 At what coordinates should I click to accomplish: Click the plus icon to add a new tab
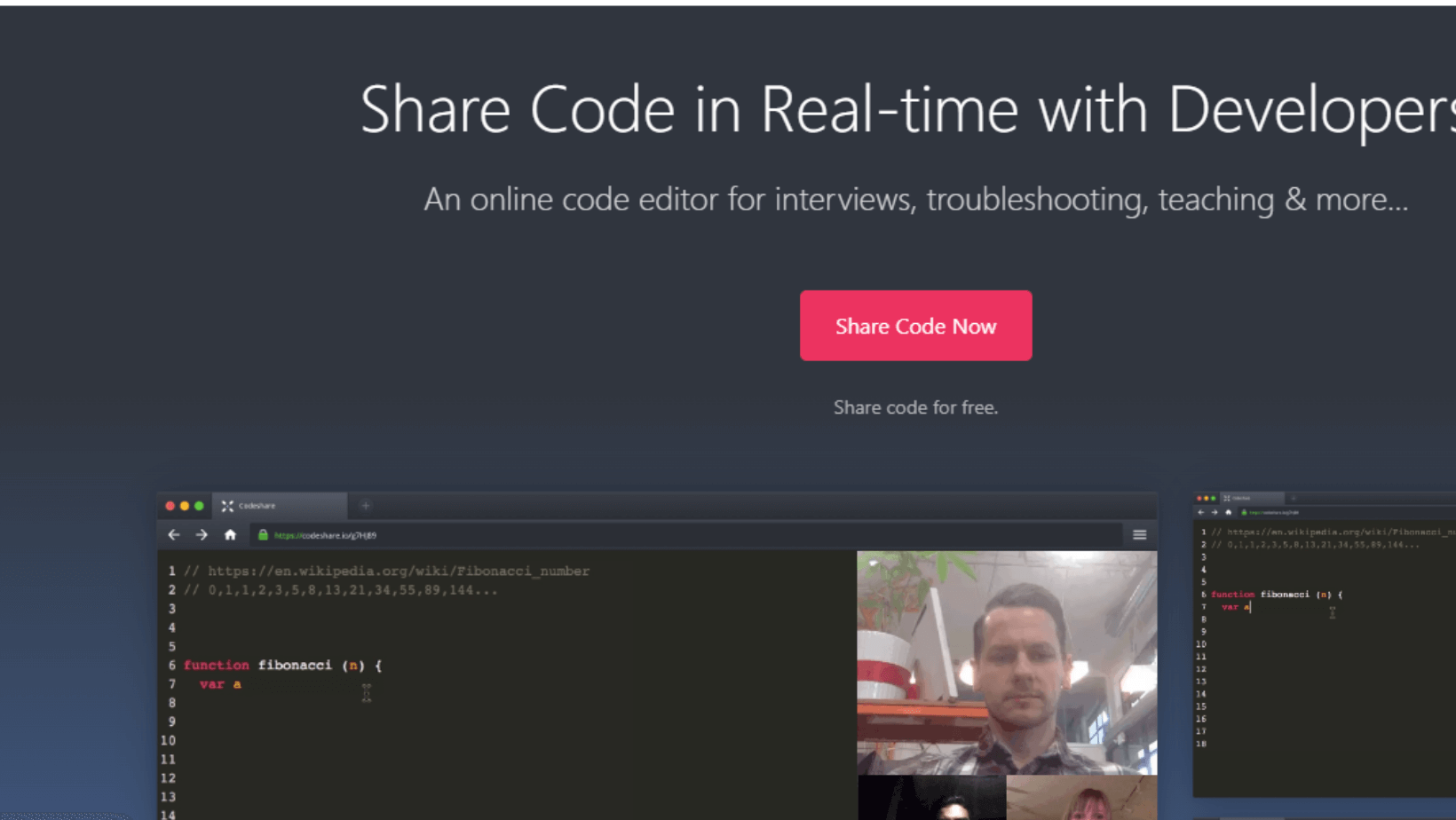(x=365, y=506)
